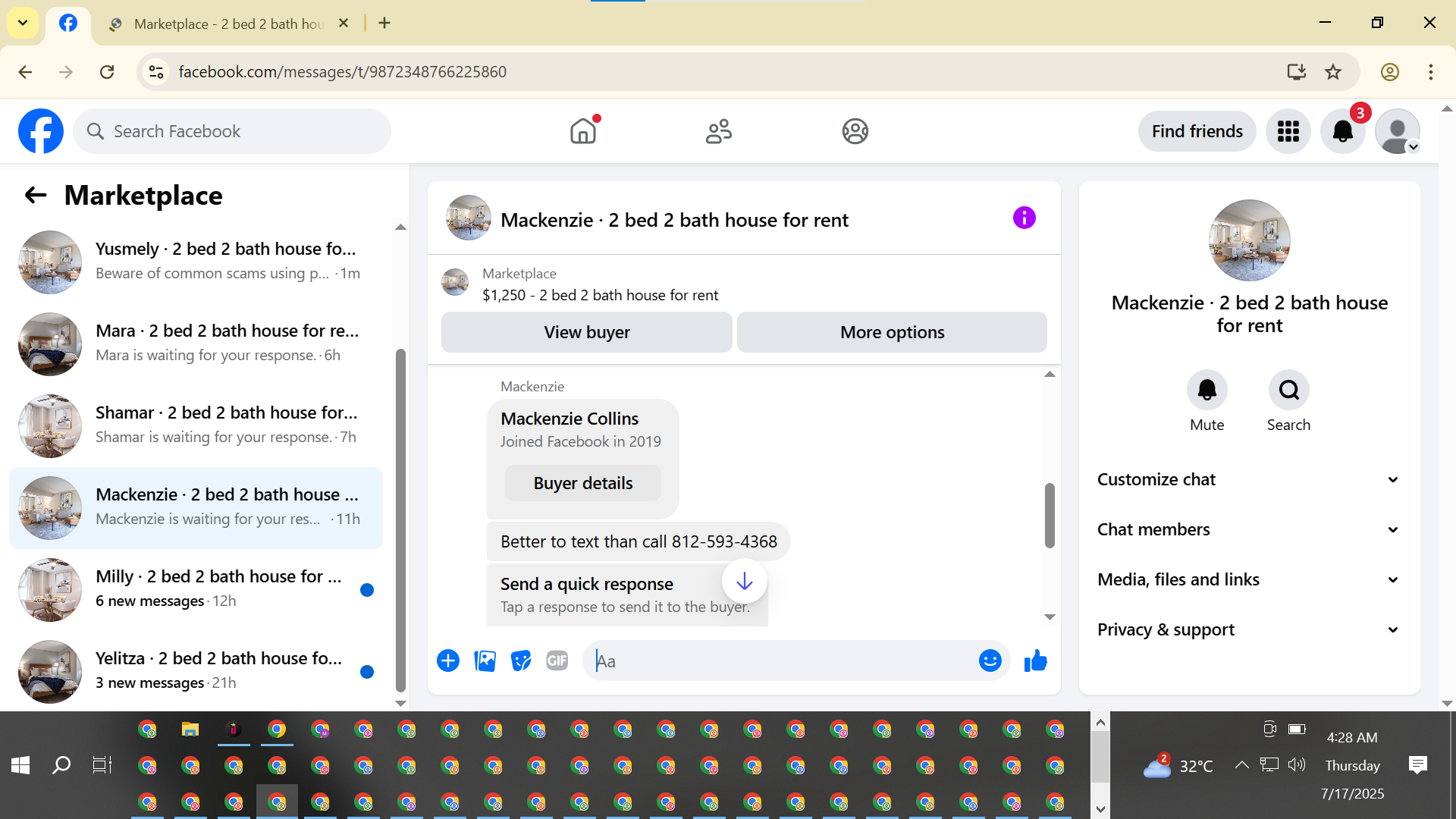Expand the Customize chat section
Viewport: 1456px width, 819px height.
(1248, 479)
